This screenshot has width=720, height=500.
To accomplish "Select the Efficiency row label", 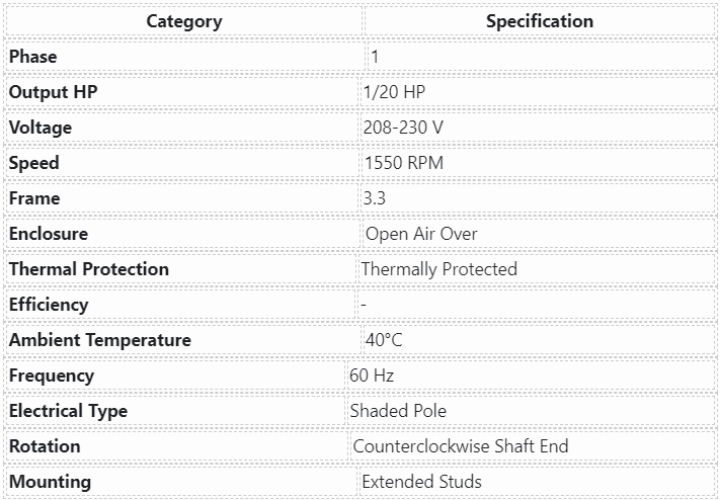I will 48,305.
